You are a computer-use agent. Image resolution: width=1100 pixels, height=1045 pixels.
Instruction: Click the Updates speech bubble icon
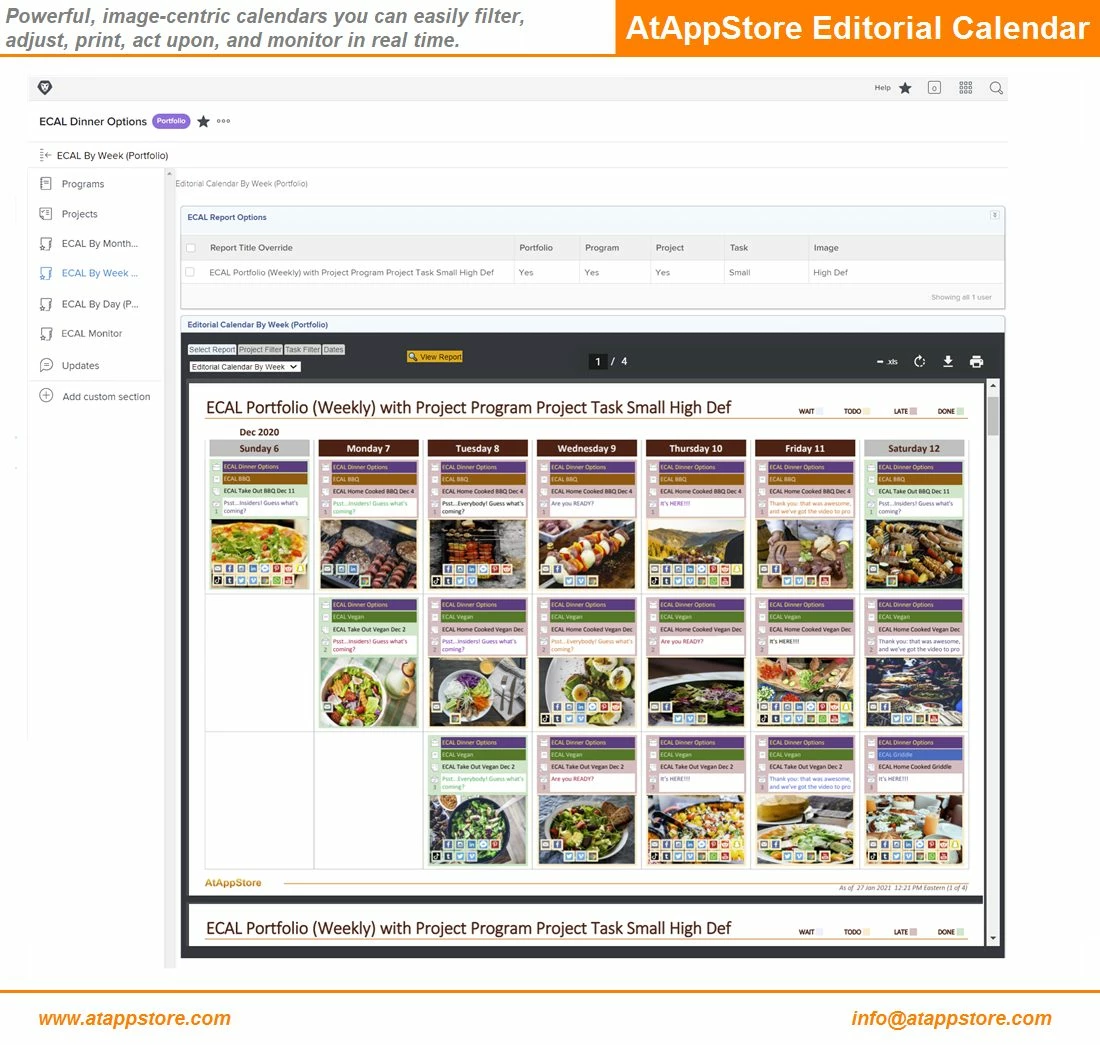(46, 365)
